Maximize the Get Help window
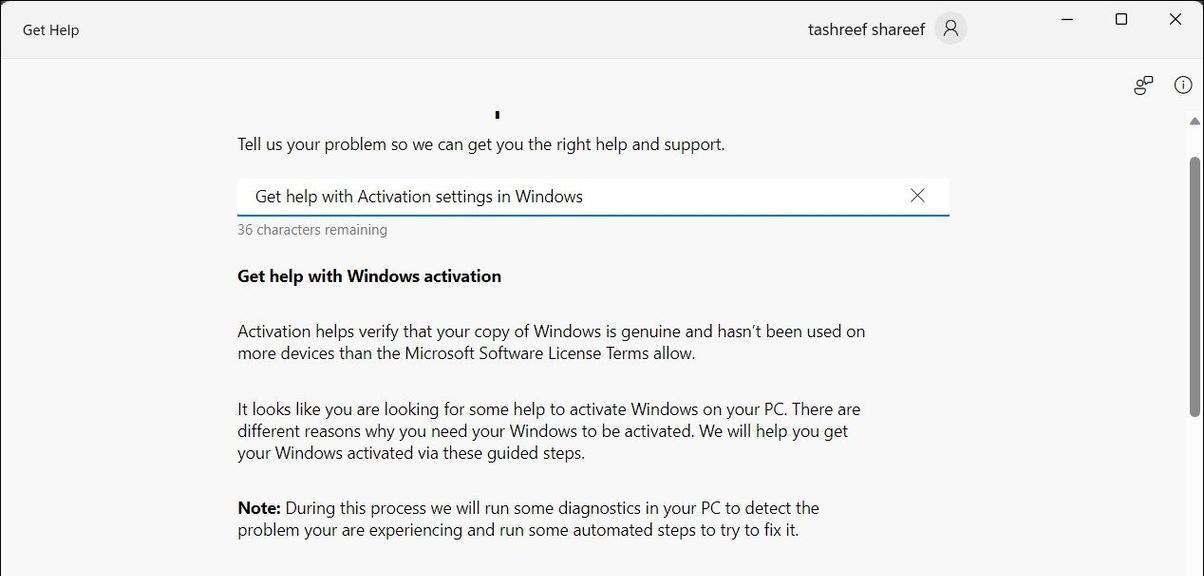This screenshot has height=576, width=1204. [x=1121, y=19]
